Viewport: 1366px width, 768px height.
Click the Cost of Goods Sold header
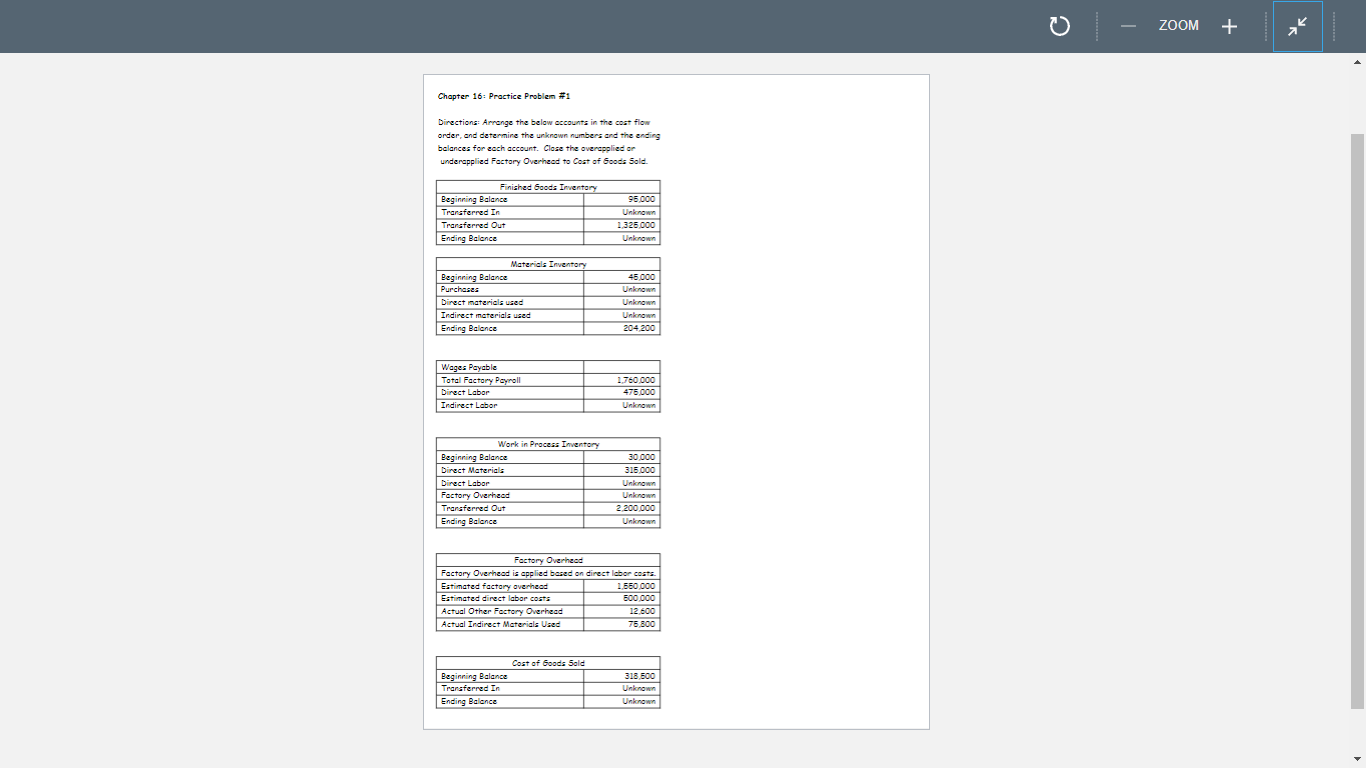point(547,662)
